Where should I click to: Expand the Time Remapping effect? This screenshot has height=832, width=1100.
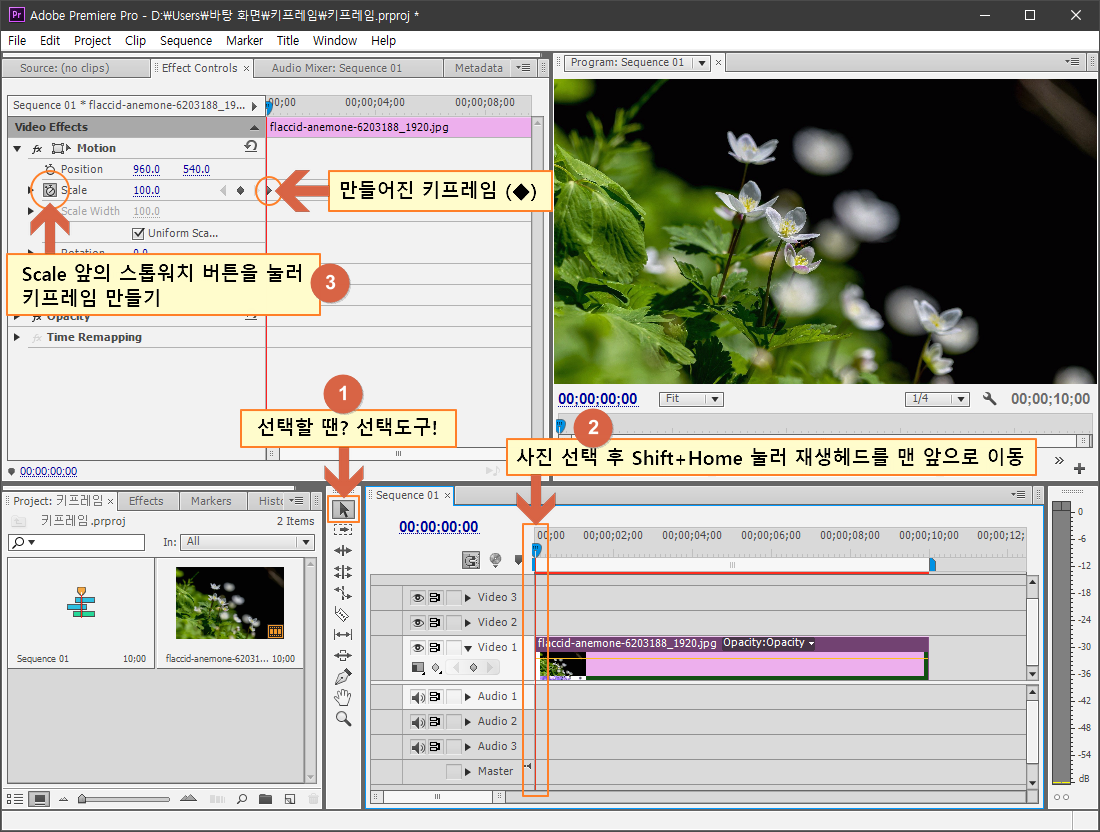pyautogui.click(x=17, y=337)
